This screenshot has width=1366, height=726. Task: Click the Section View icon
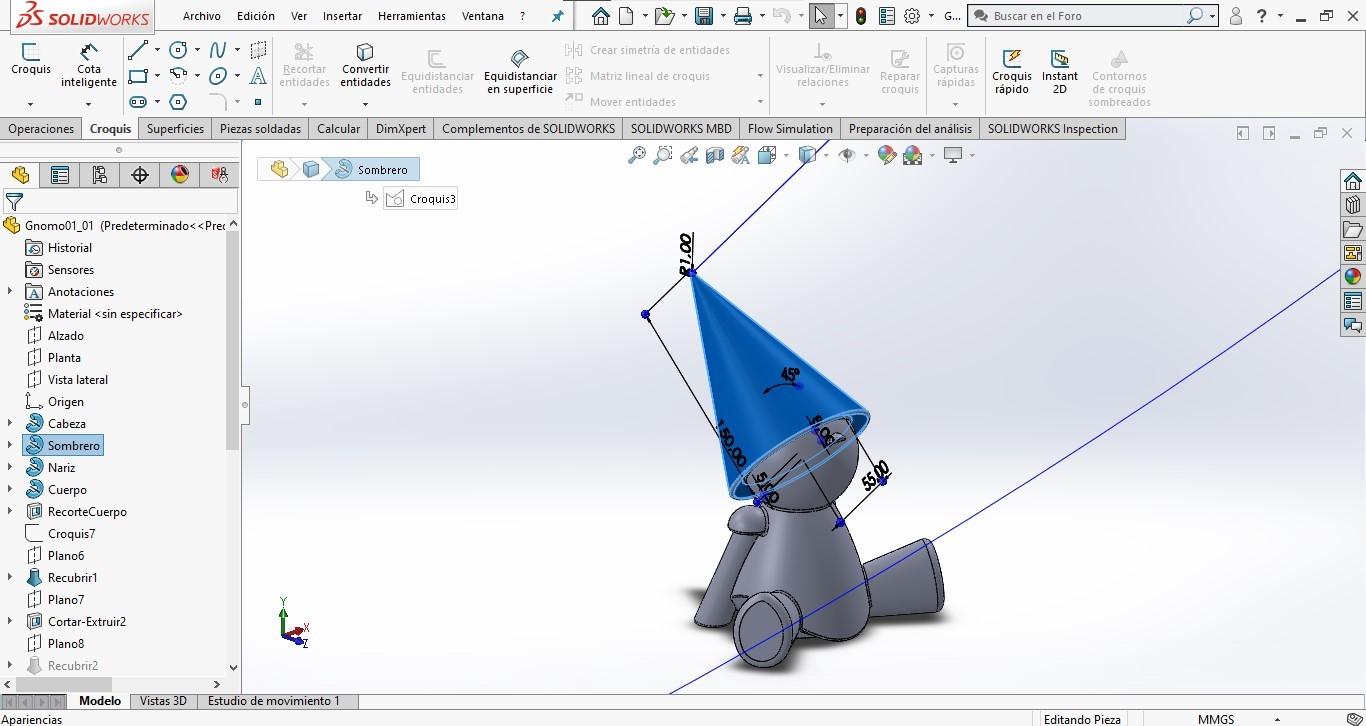715,155
